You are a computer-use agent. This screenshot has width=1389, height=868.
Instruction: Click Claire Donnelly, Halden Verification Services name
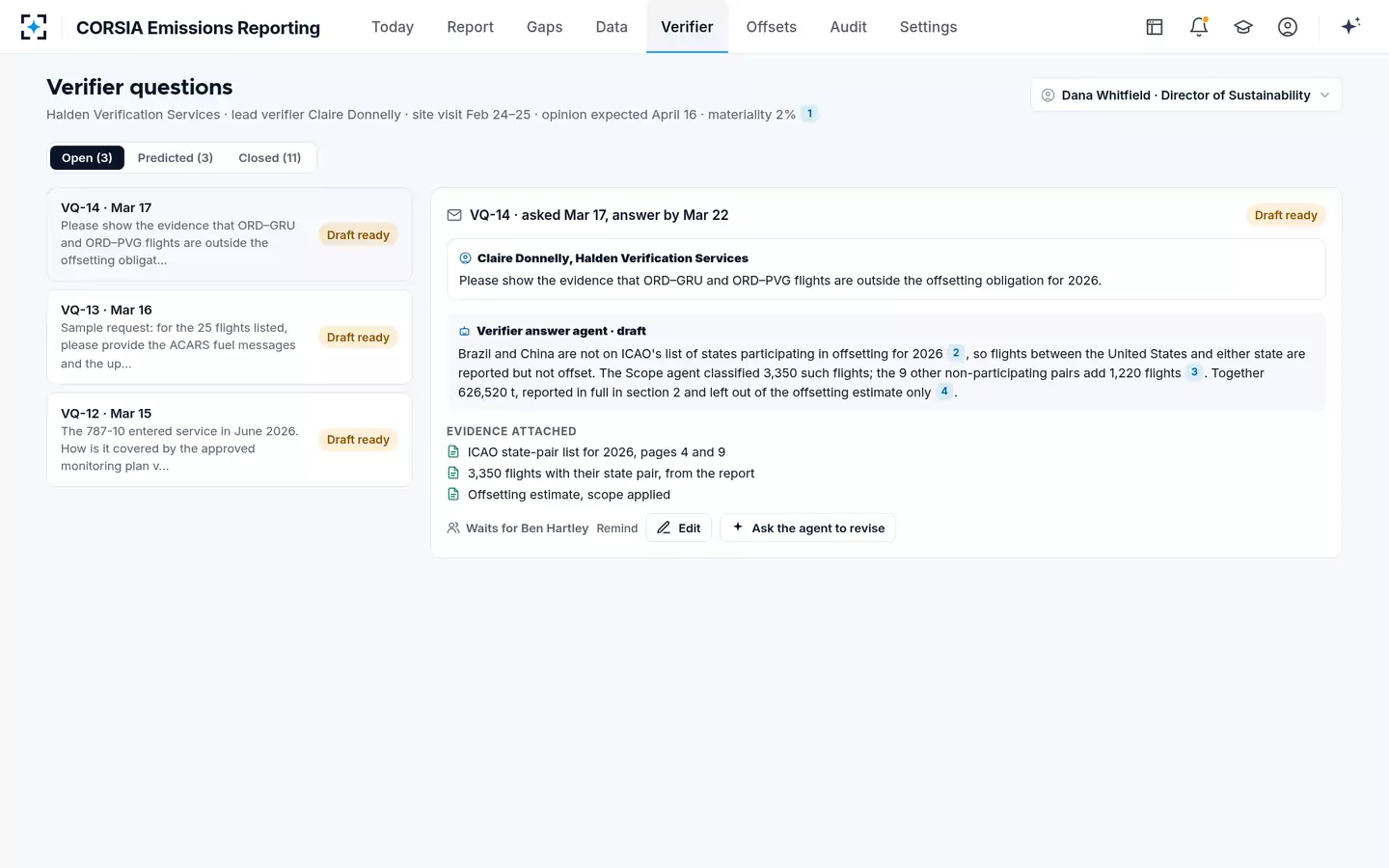tap(613, 258)
